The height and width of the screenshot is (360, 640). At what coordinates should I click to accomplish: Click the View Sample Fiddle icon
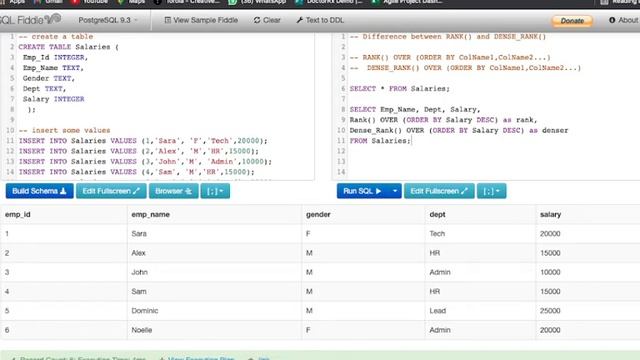pos(167,20)
